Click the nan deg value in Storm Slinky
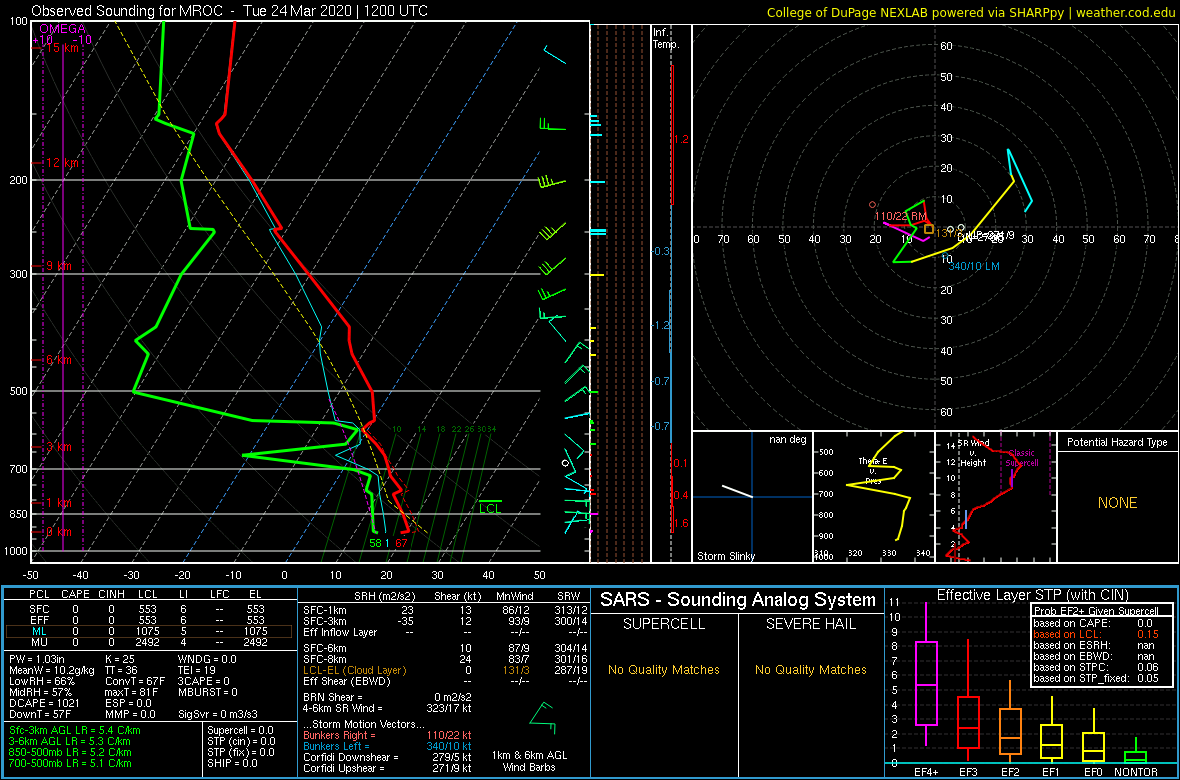Viewport: 1180px width, 780px height. (787, 440)
